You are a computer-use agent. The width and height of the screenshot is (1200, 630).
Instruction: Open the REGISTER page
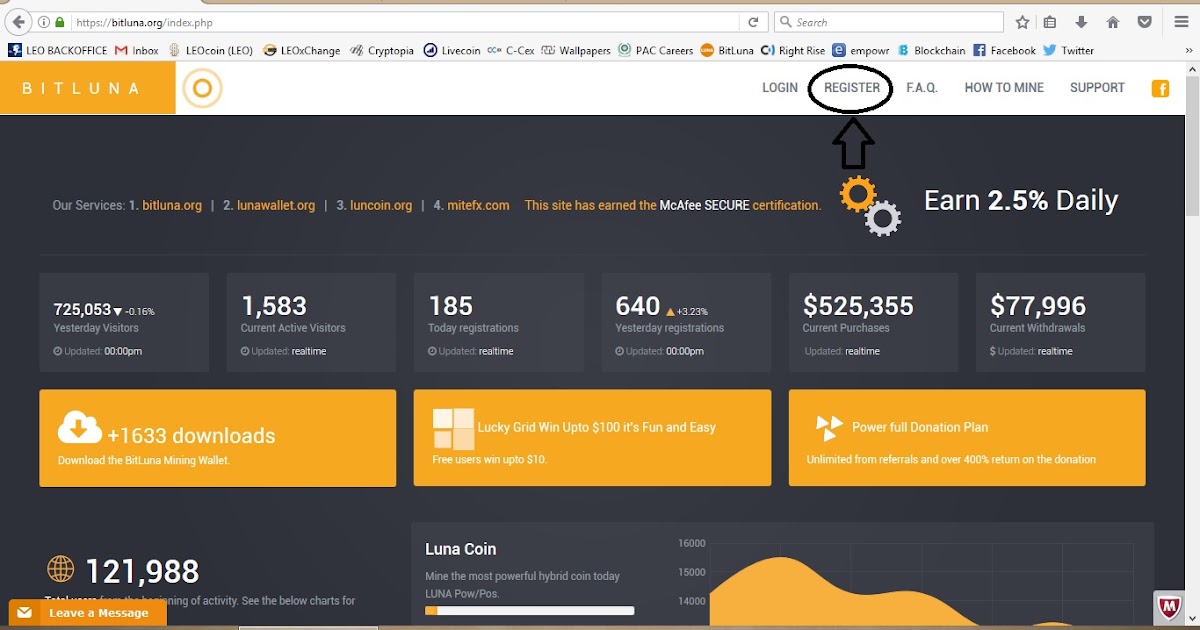(x=852, y=88)
